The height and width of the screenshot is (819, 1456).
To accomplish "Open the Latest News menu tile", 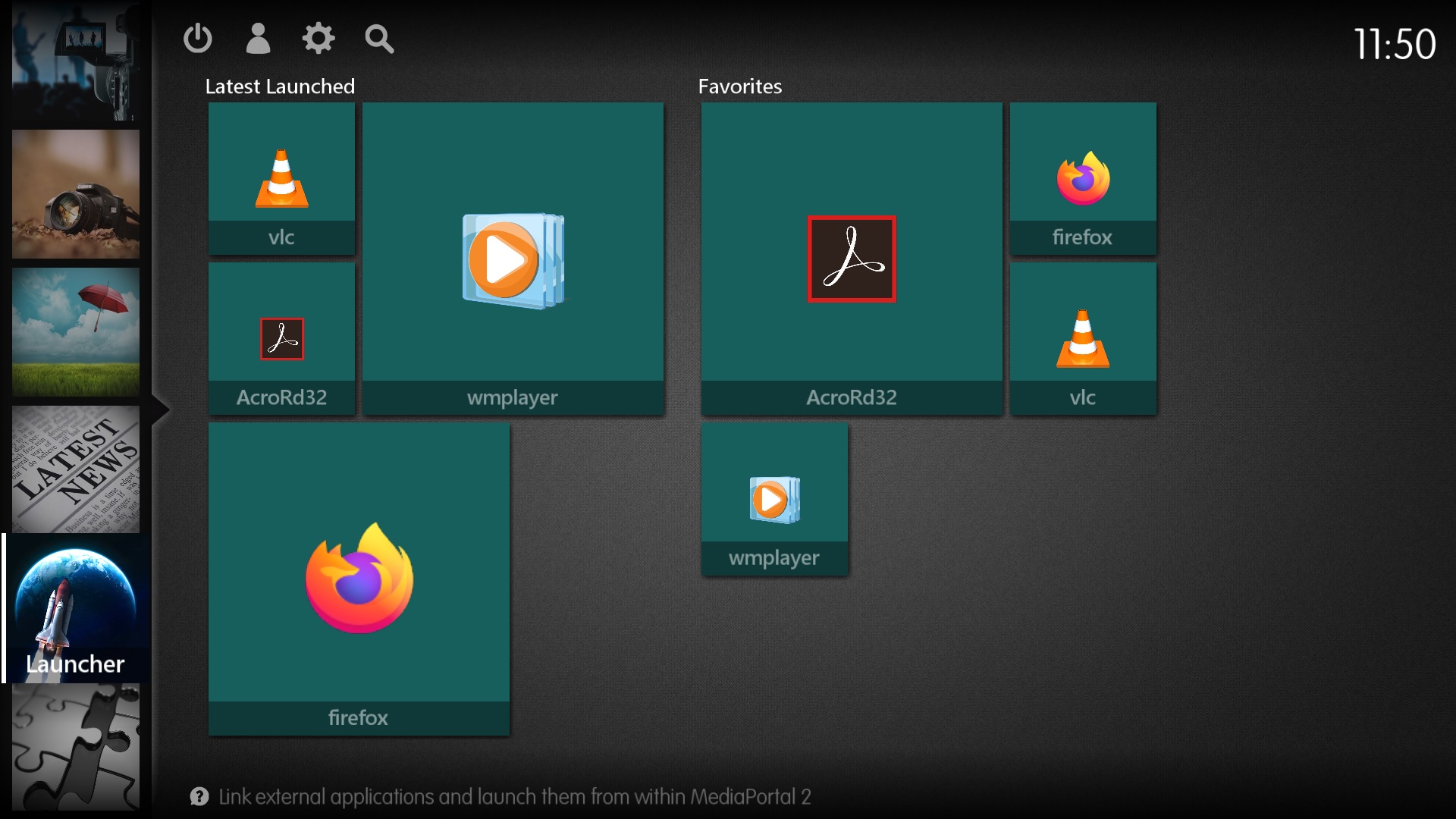I will [76, 469].
